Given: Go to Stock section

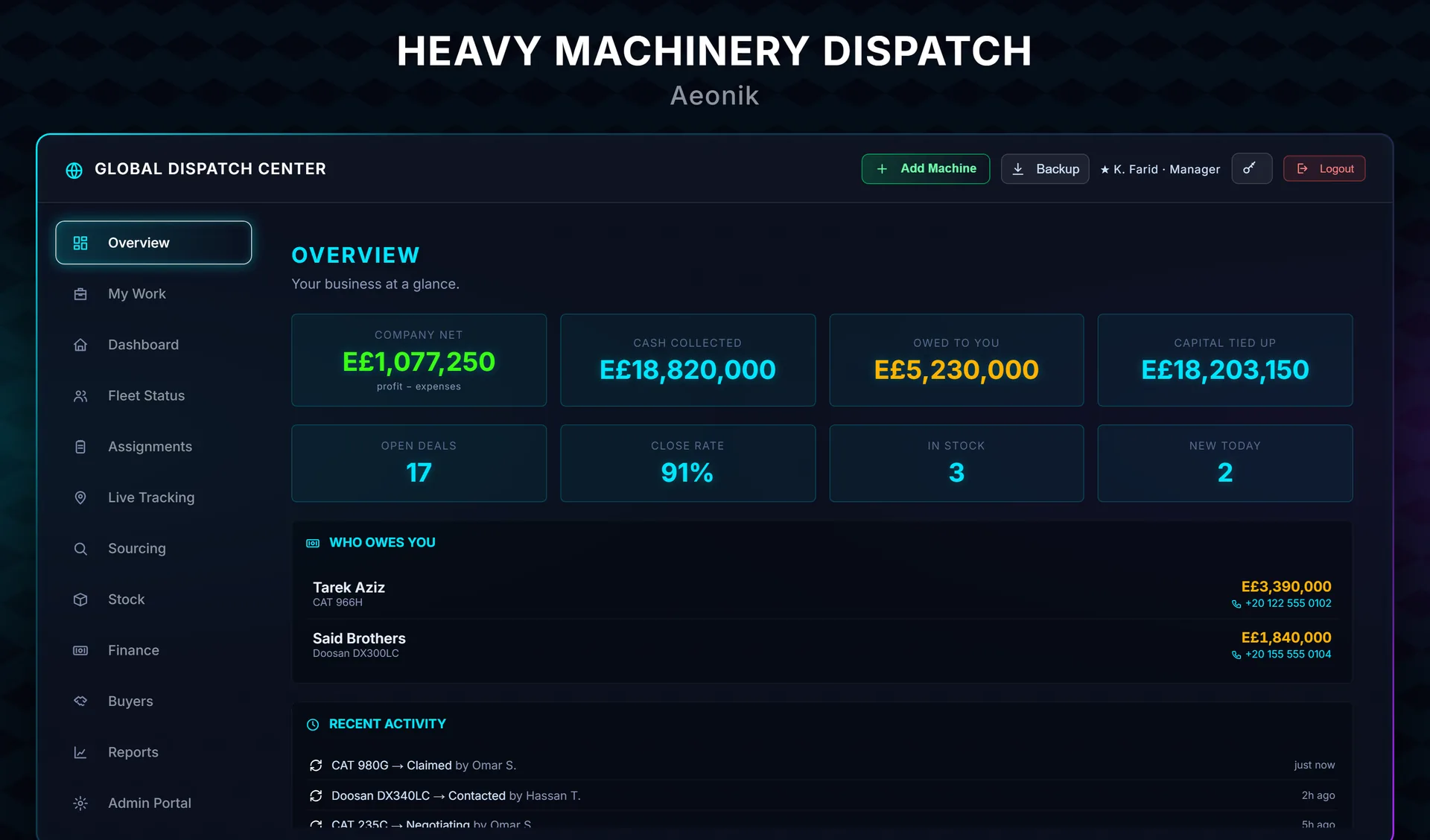Looking at the screenshot, I should click(x=153, y=599).
